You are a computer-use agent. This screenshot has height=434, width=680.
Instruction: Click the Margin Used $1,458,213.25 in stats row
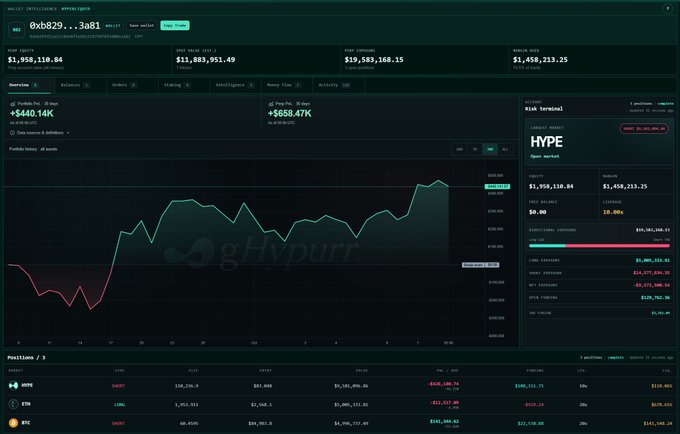tap(540, 60)
